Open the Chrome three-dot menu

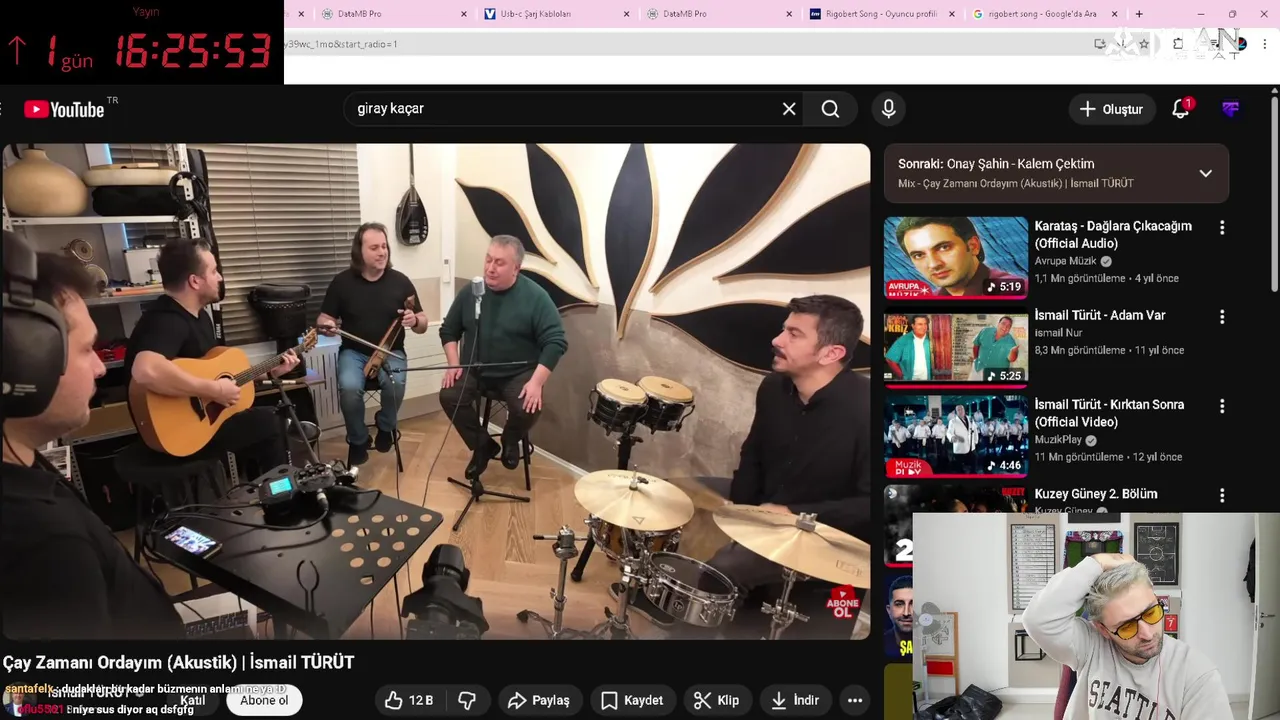coord(1265,44)
